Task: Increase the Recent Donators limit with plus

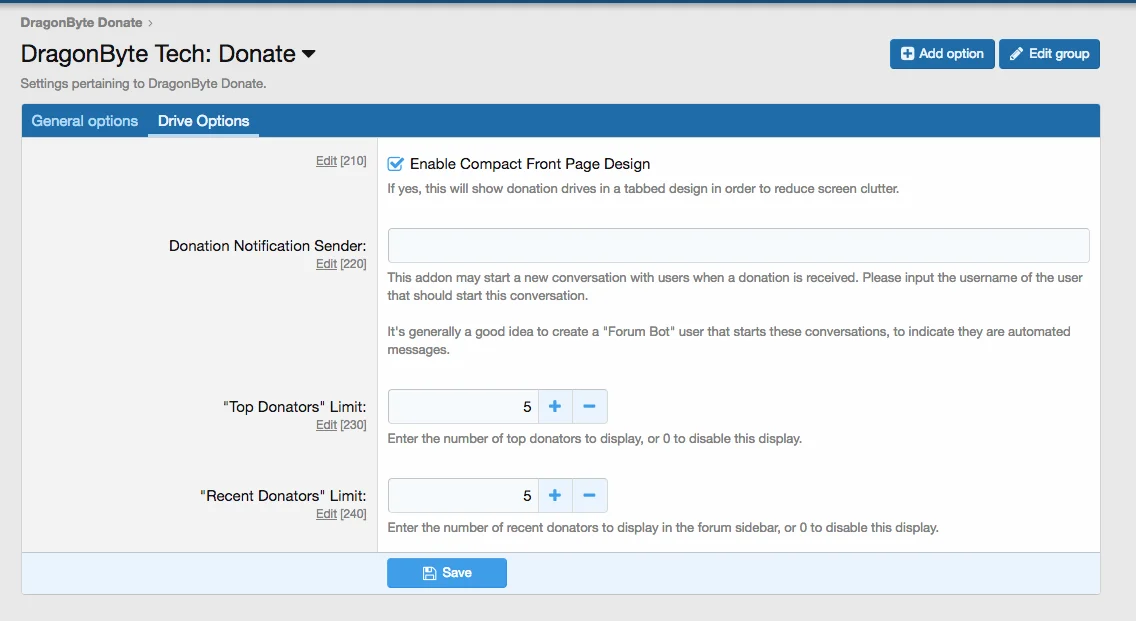Action: 555,496
